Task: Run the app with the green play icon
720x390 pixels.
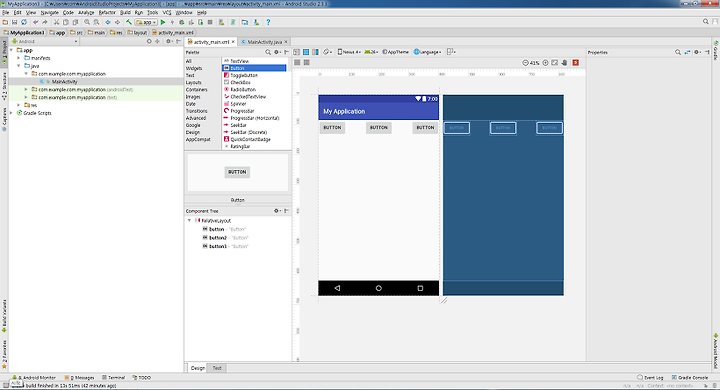Action: point(163,22)
